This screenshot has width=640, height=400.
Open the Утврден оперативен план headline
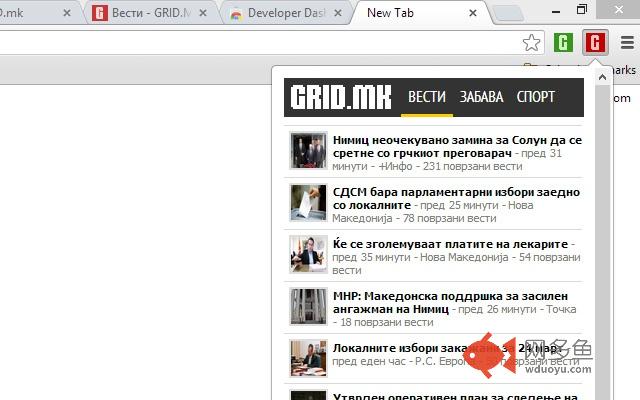tap(455, 396)
